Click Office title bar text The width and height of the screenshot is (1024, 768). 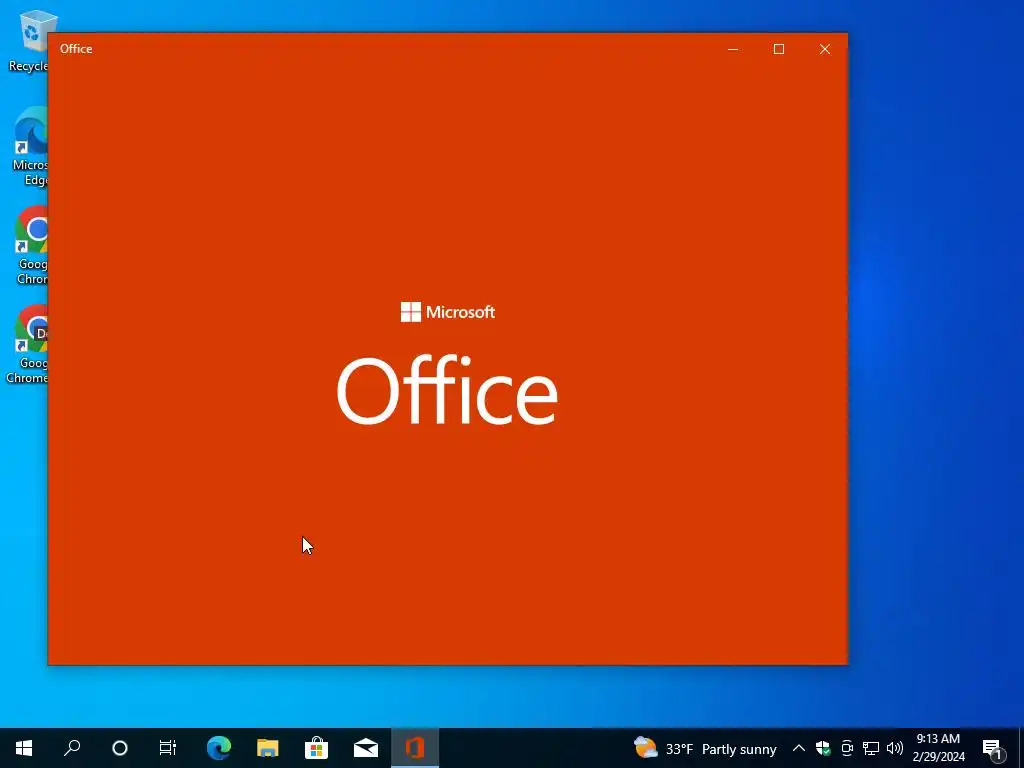point(76,49)
